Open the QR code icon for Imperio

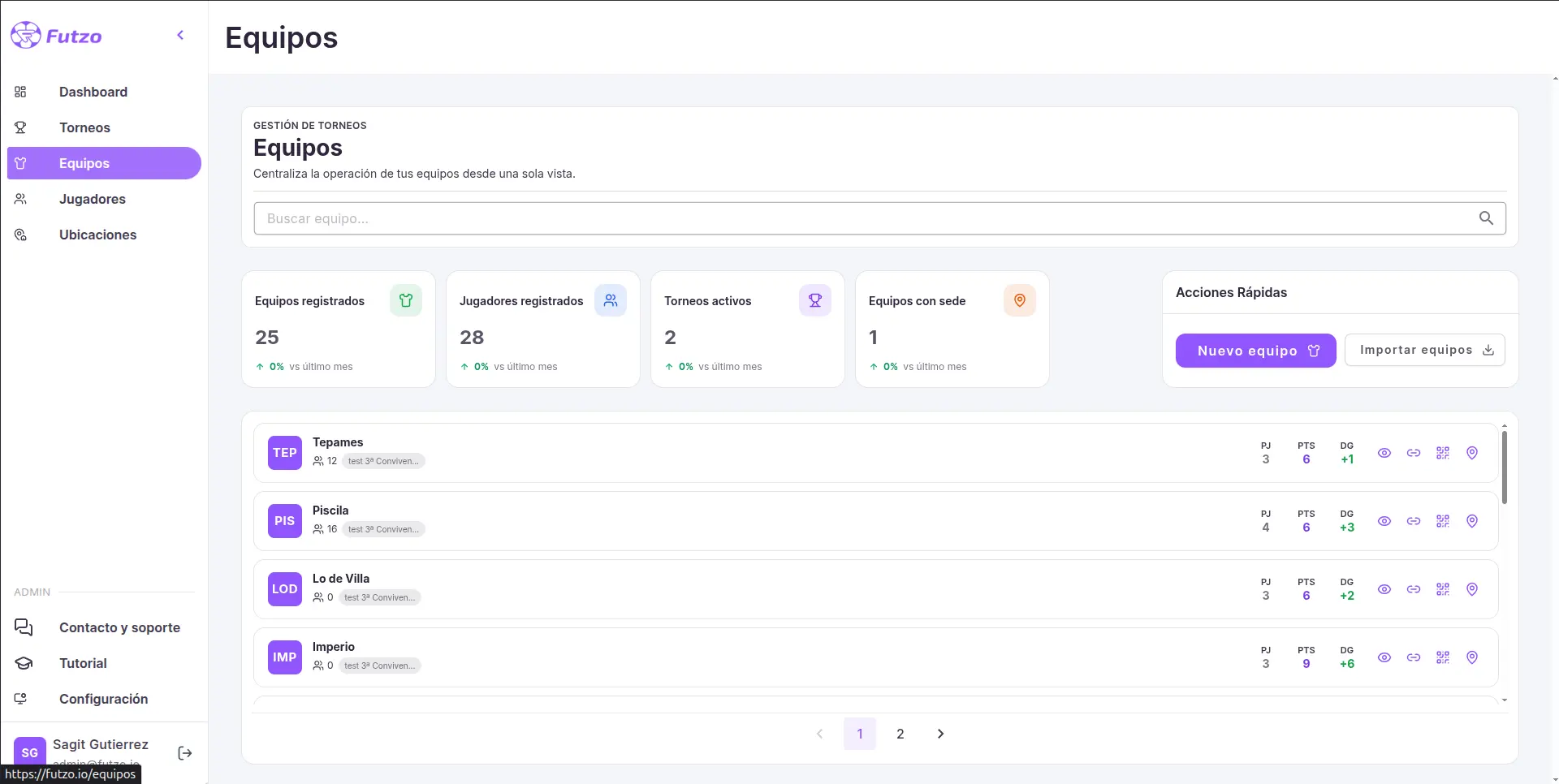(1444, 657)
